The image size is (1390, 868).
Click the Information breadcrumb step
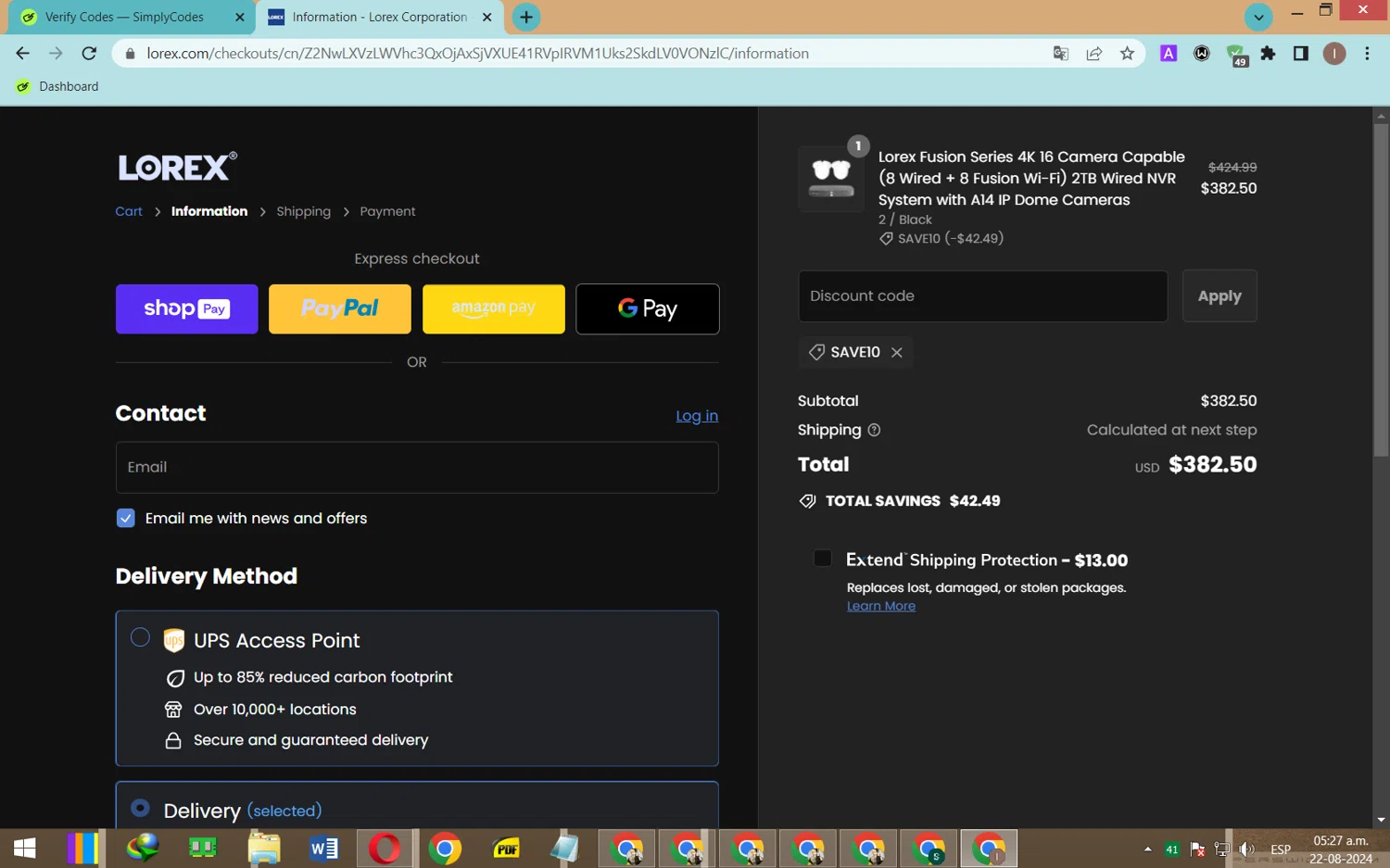tap(209, 211)
